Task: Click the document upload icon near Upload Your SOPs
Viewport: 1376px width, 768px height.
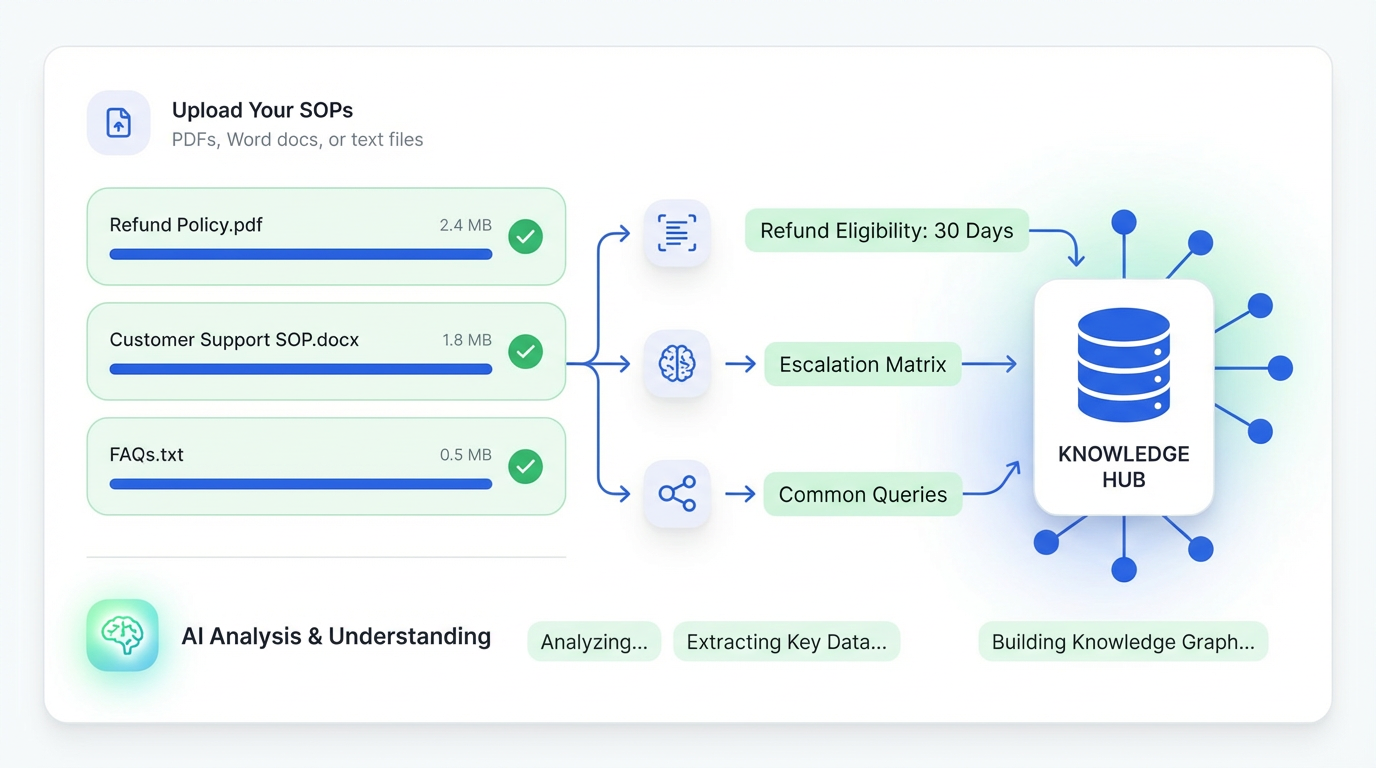Action: 118,122
